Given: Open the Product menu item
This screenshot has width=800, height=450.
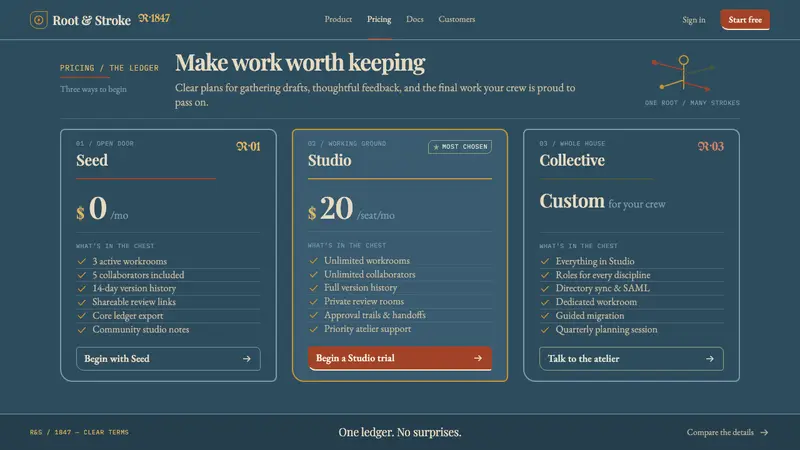Looking at the screenshot, I should click(338, 19).
